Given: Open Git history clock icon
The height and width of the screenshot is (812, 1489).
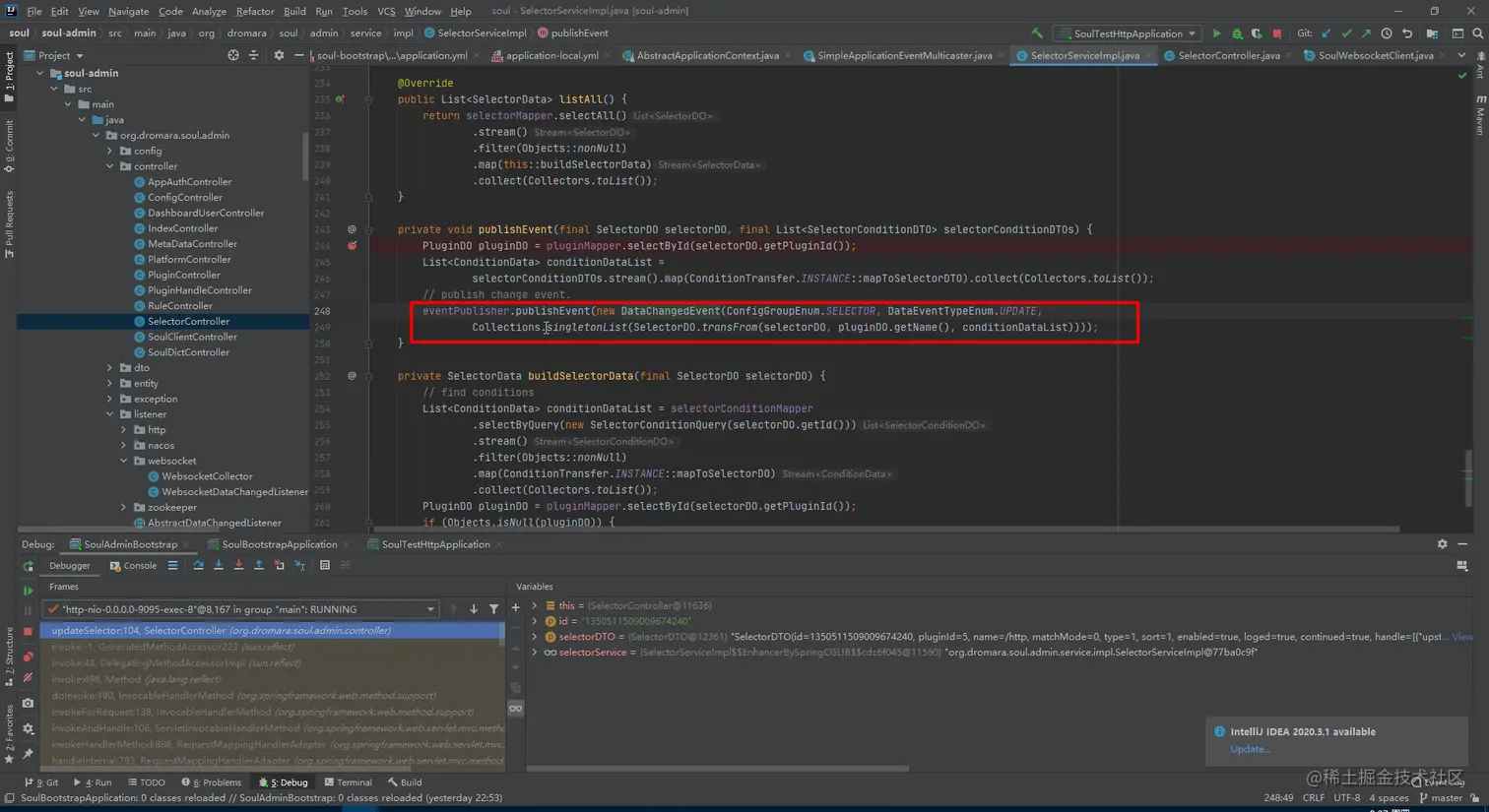Looking at the screenshot, I should pos(1387,33).
